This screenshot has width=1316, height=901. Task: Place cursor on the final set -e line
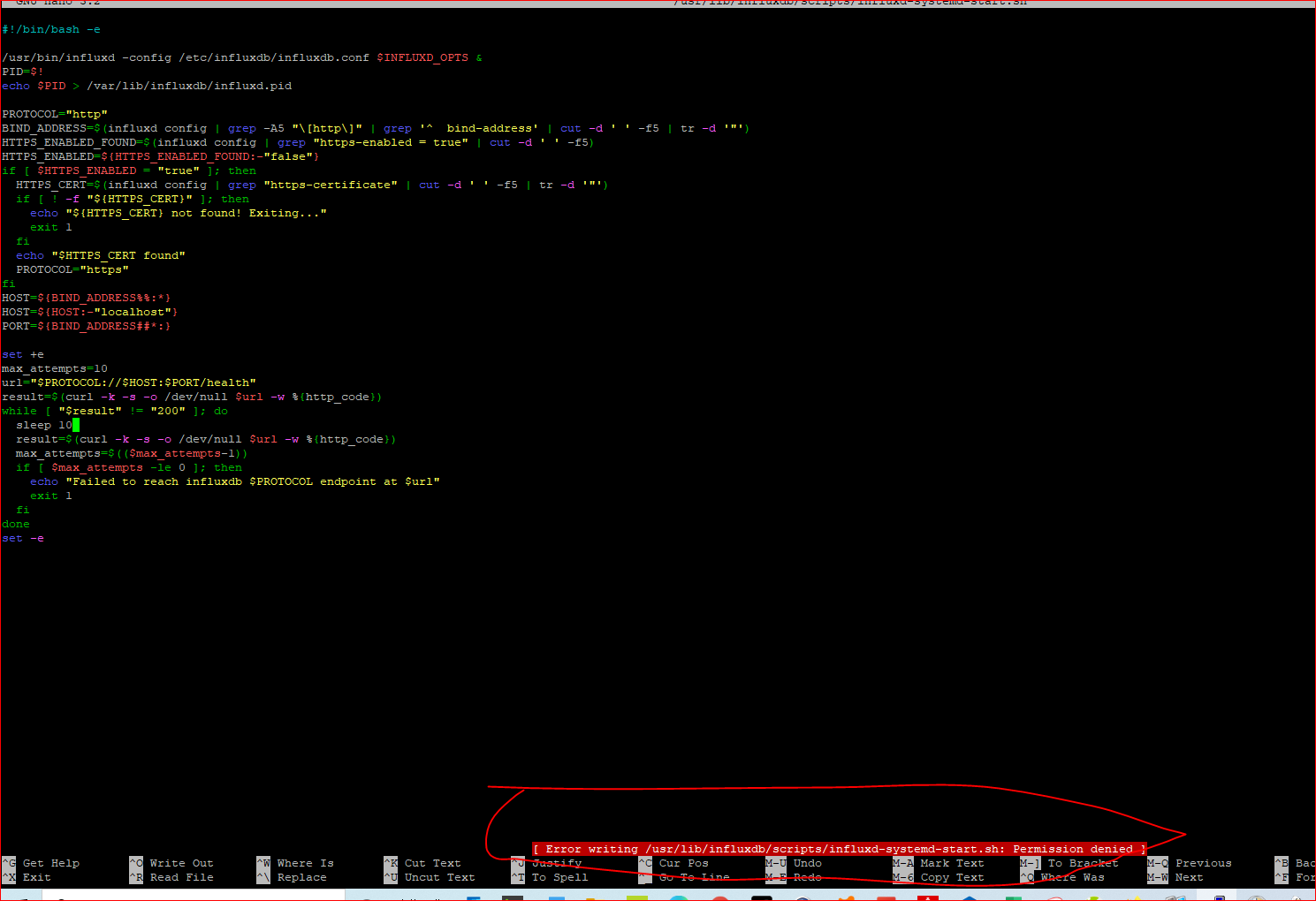pos(23,538)
